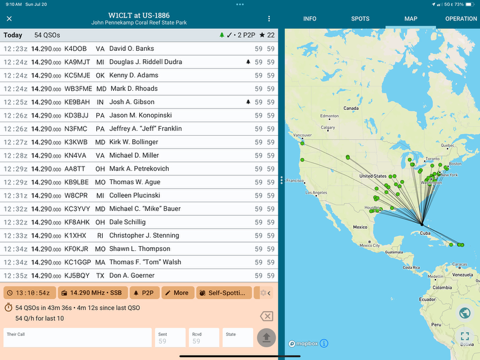
Task: Open the Mapbox info icon
Action: [x=324, y=343]
